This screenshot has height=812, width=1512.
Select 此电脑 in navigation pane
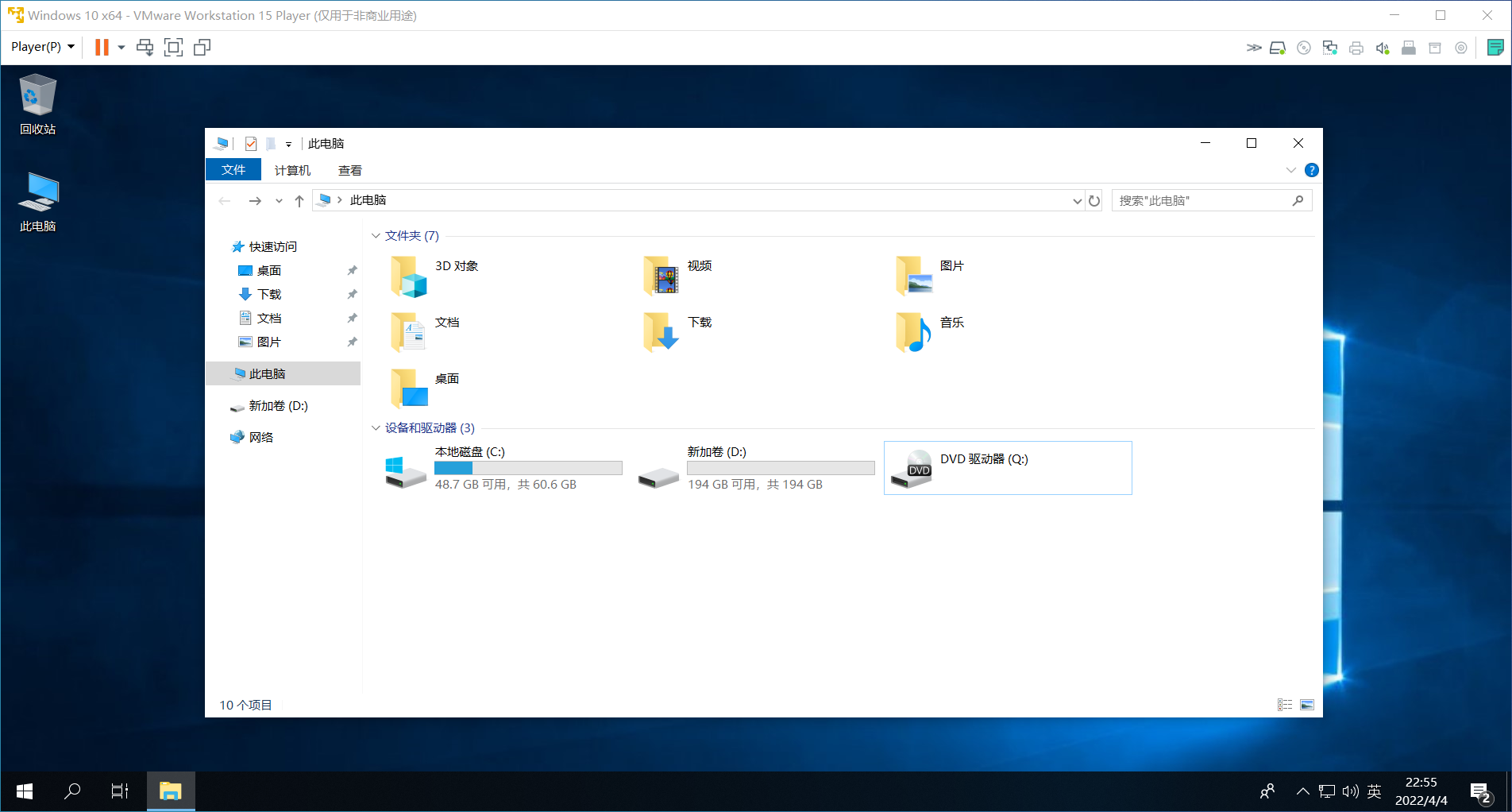coord(283,373)
